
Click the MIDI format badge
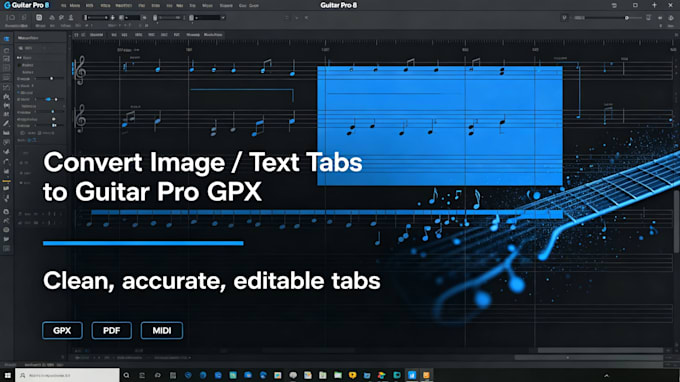tap(162, 330)
